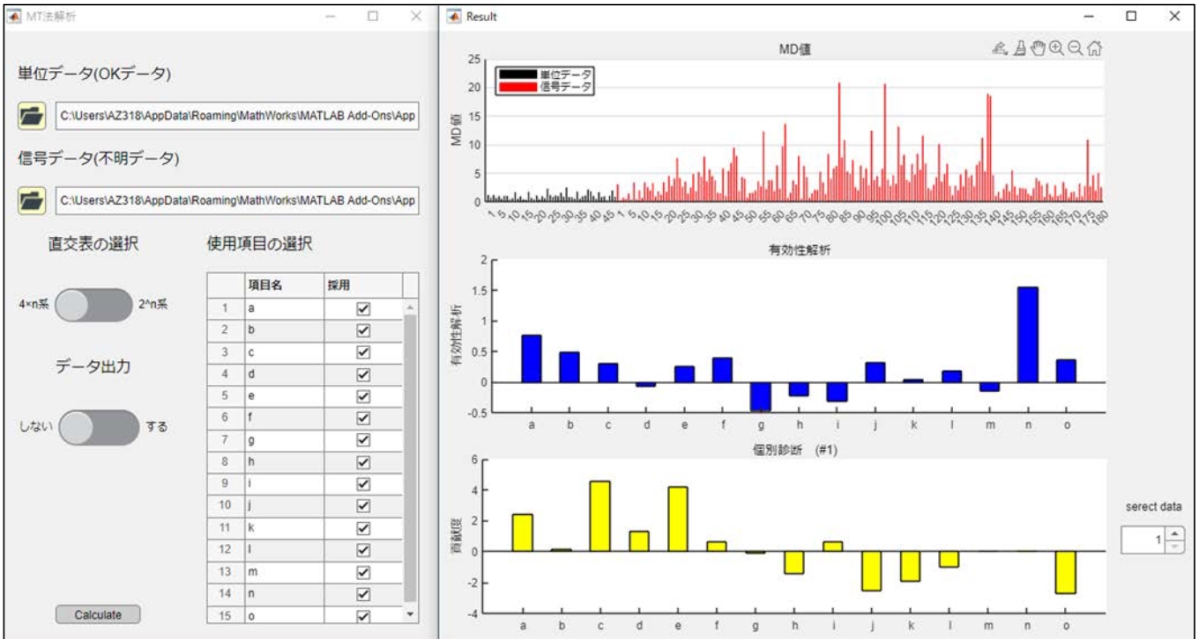The width and height of the screenshot is (1200, 639).
Task: Restore view with the home icon
Action: (1095, 48)
